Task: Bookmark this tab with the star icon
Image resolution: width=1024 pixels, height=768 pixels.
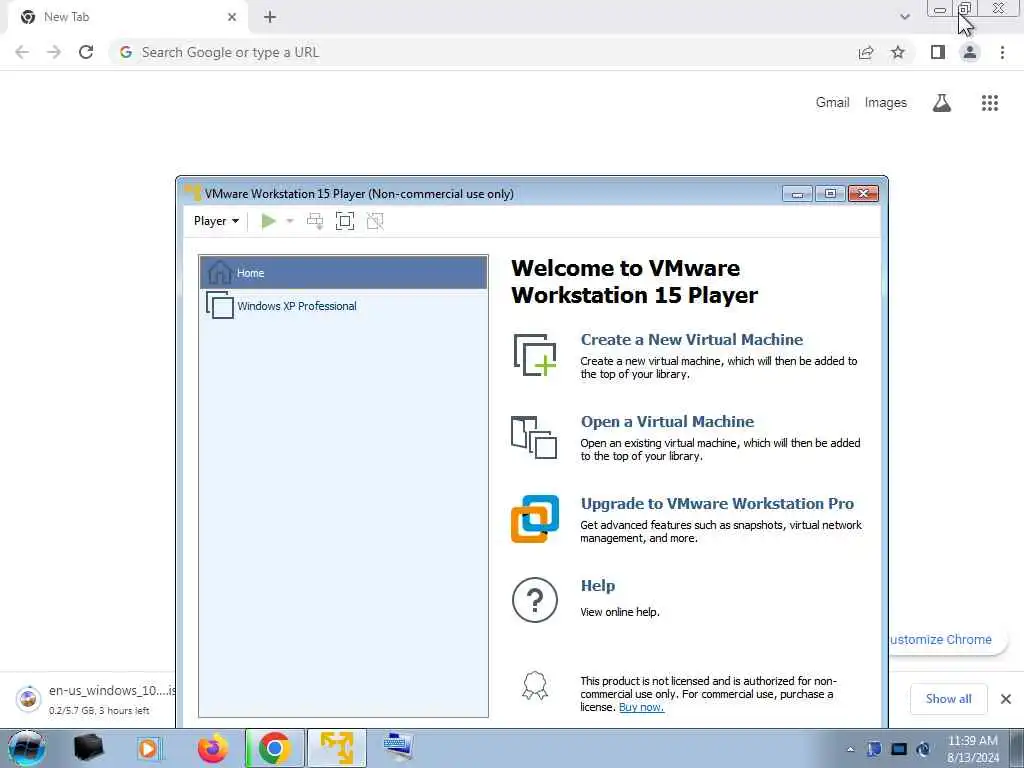Action: (898, 52)
